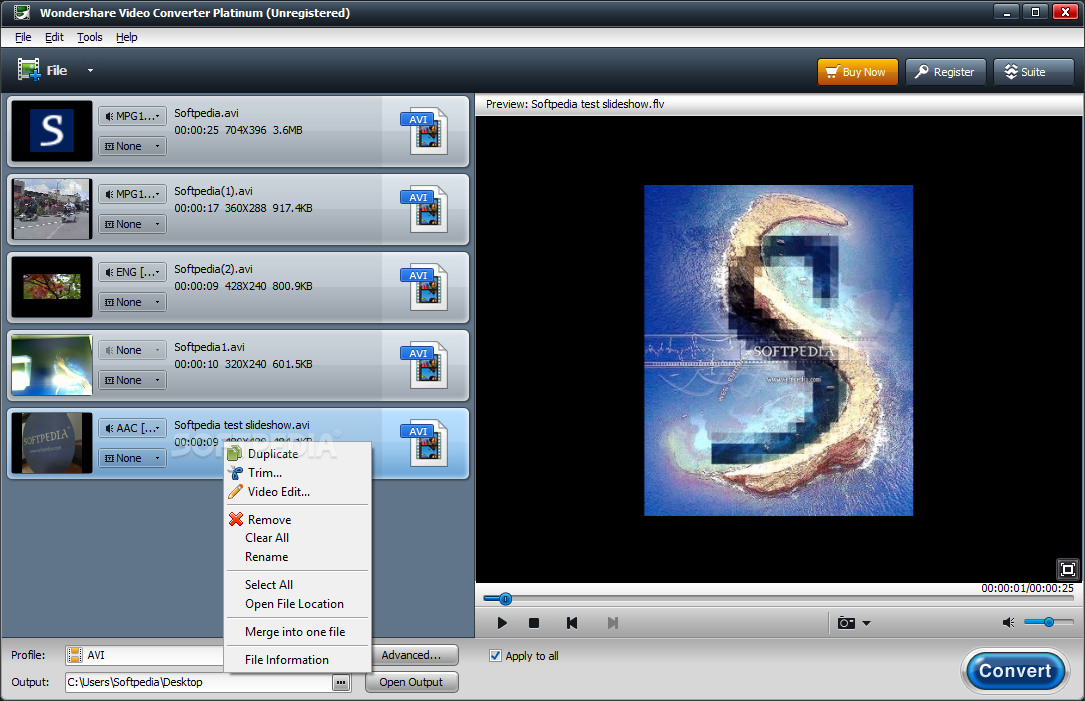
Task: Click the Output folder path field
Action: [199, 682]
